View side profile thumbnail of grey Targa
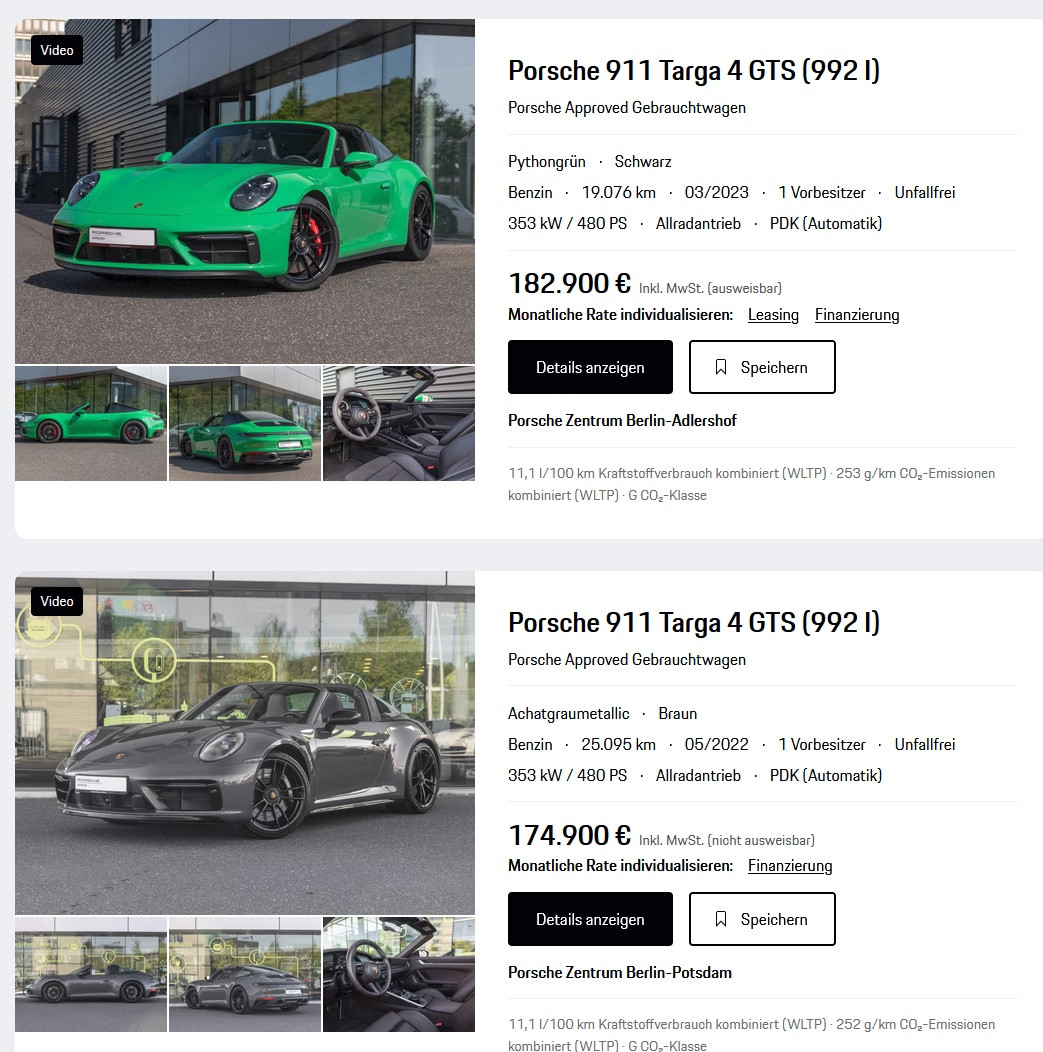This screenshot has height=1052, width=1043. pyautogui.click(x=91, y=975)
